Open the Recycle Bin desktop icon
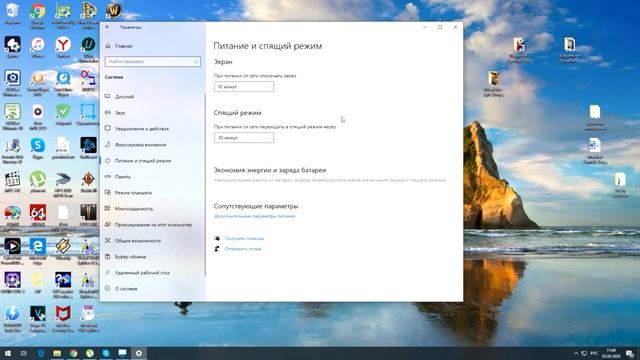The height and width of the screenshot is (360, 640). point(12,11)
